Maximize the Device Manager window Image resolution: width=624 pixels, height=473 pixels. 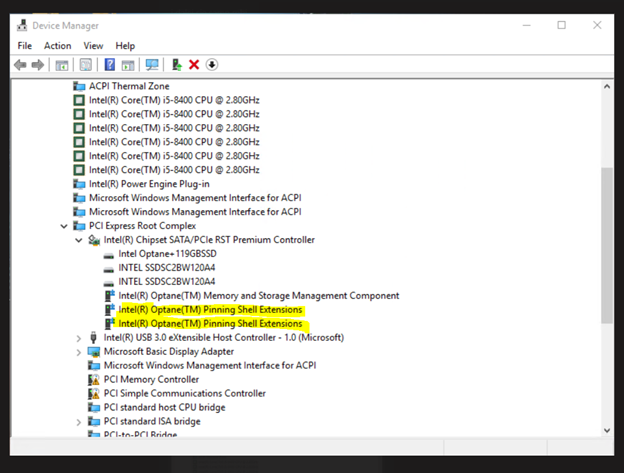click(562, 25)
